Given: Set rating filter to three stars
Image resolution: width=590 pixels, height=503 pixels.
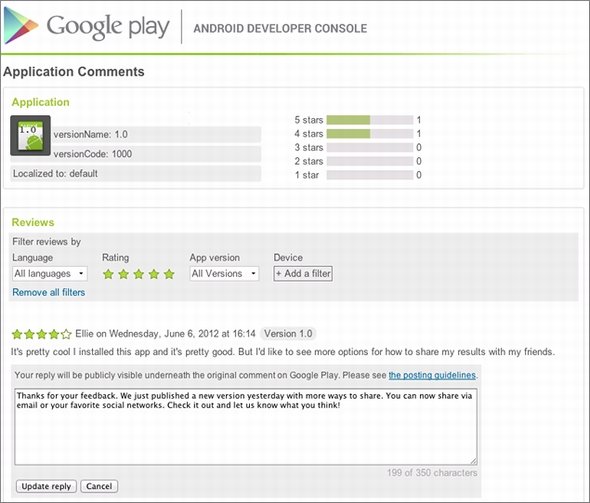Looking at the screenshot, I should tap(139, 274).
